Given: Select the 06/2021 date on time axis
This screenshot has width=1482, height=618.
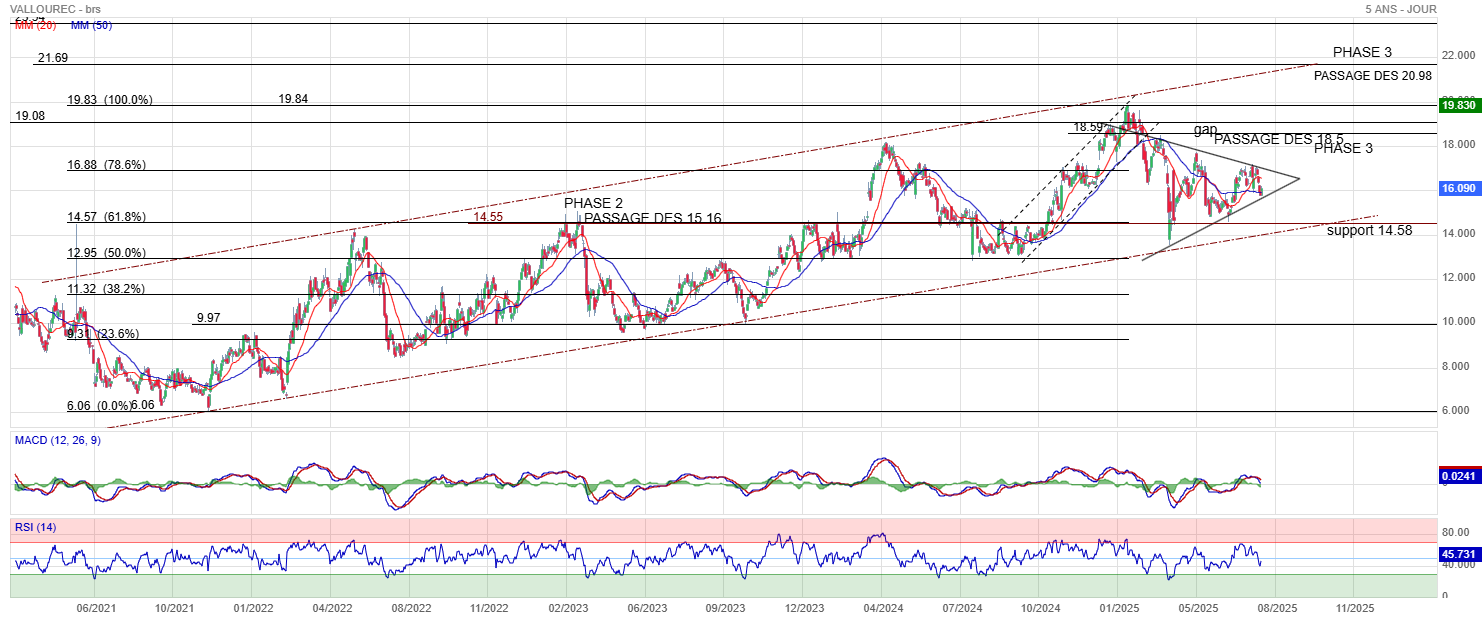Looking at the screenshot, I should click(96, 607).
